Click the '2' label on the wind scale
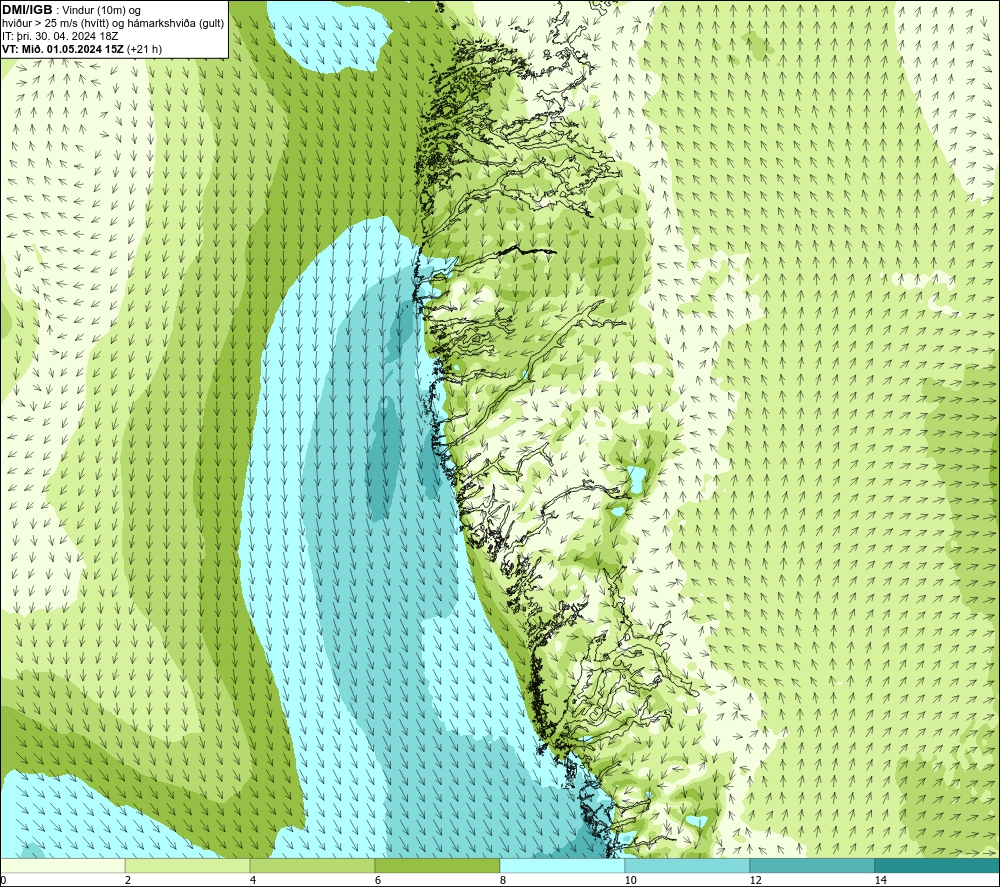 tap(128, 880)
